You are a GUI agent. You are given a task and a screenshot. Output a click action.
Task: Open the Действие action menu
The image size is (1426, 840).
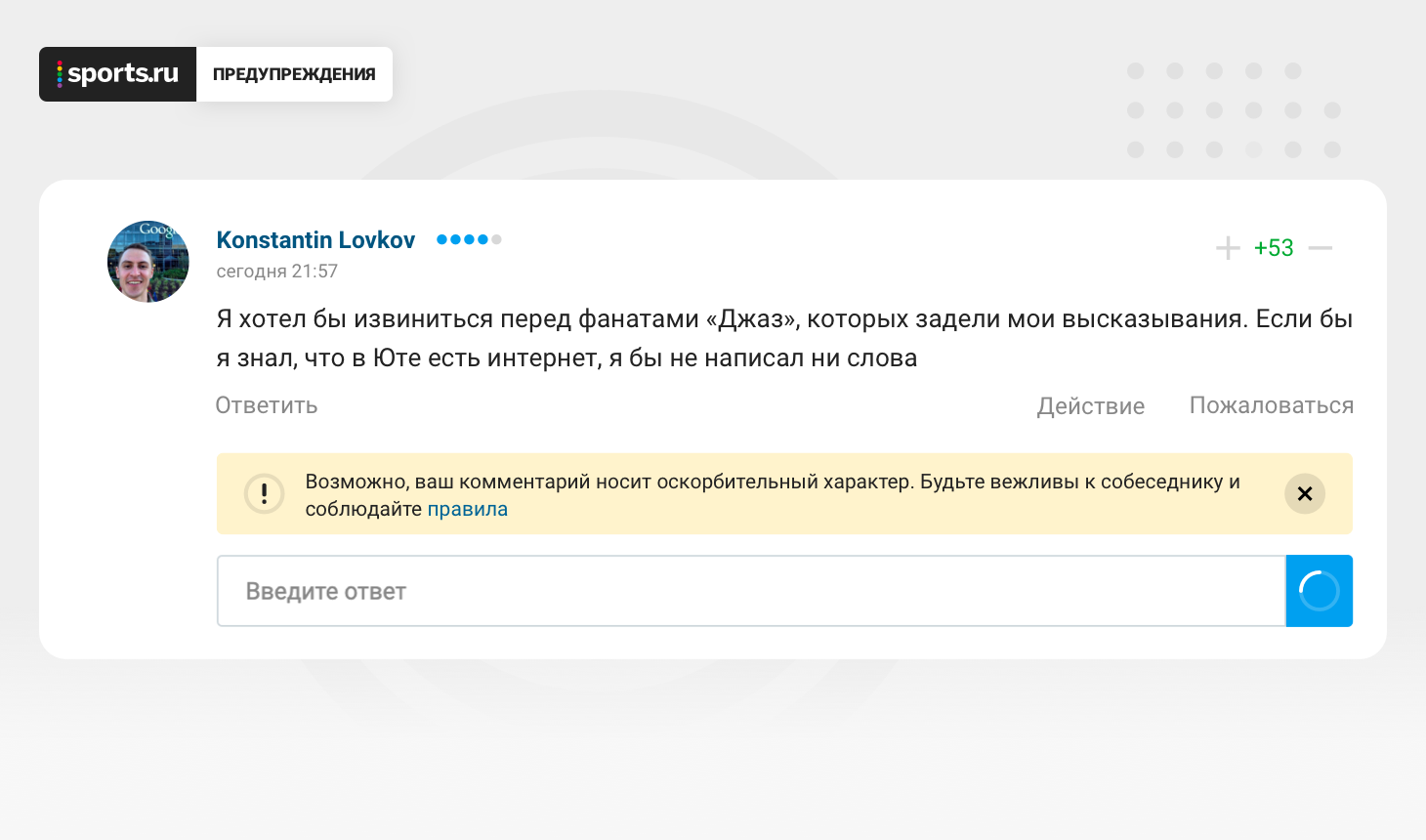coord(1090,406)
